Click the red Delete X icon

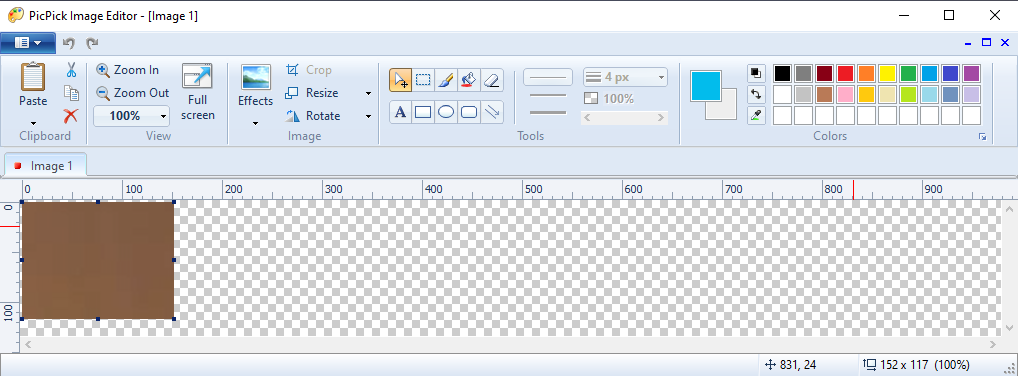coord(71,116)
